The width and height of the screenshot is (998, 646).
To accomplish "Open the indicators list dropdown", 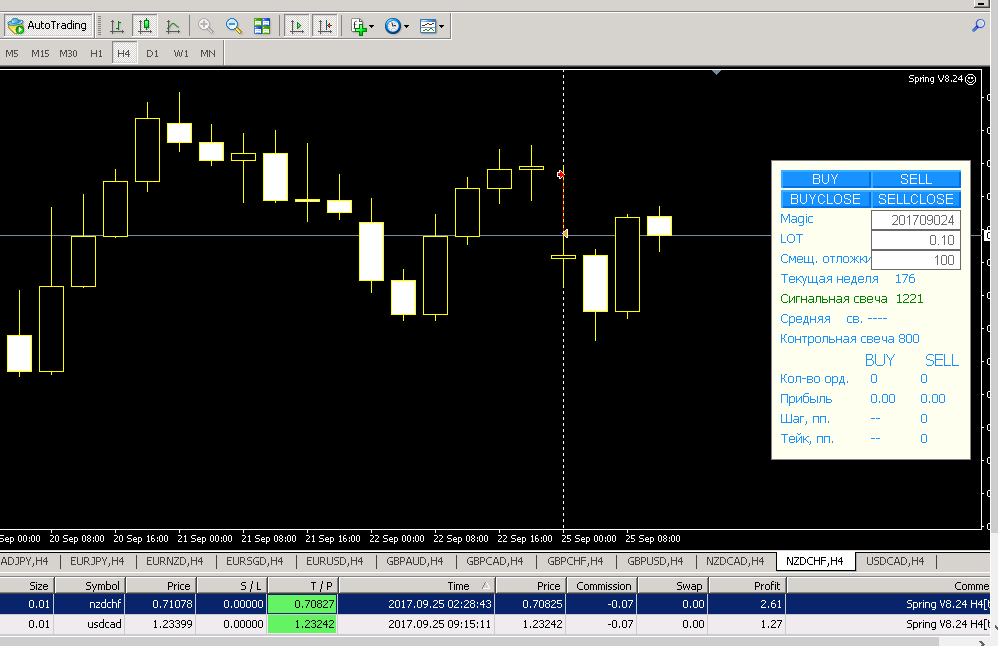I will 363,26.
